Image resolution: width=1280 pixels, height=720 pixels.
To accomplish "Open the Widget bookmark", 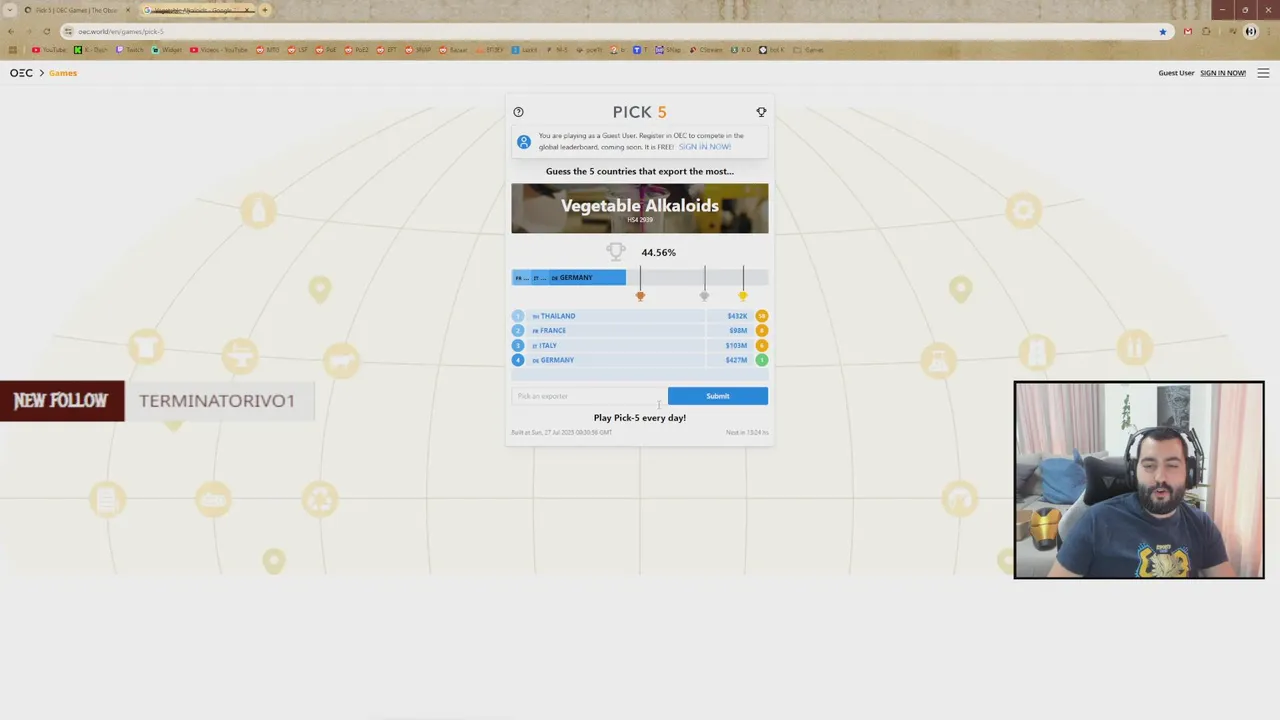I will (167, 50).
